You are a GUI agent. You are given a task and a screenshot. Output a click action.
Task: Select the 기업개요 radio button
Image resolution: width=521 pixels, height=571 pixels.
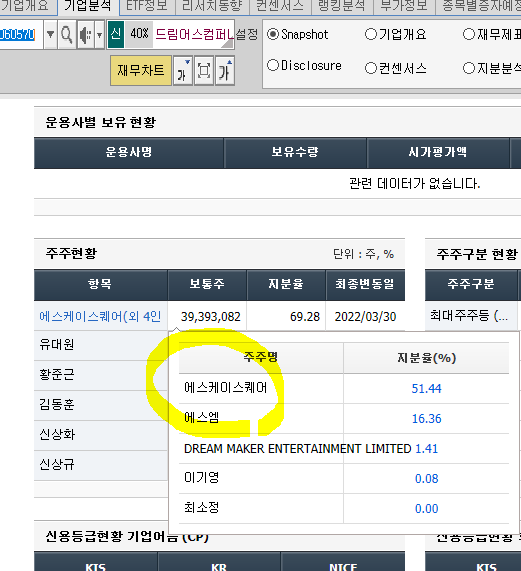click(371, 34)
